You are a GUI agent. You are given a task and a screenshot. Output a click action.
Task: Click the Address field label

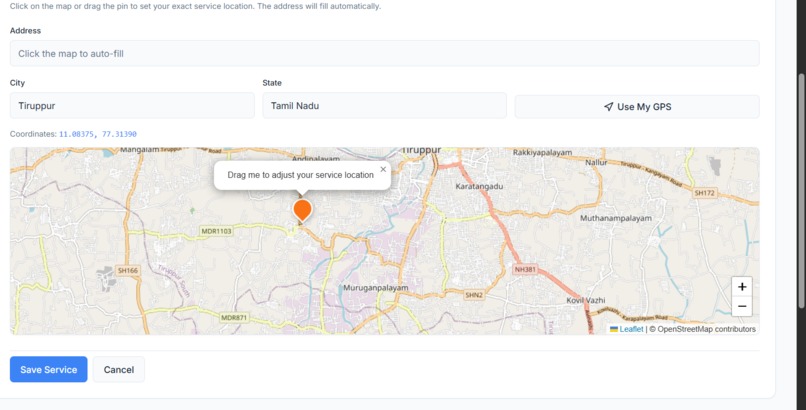(x=25, y=31)
